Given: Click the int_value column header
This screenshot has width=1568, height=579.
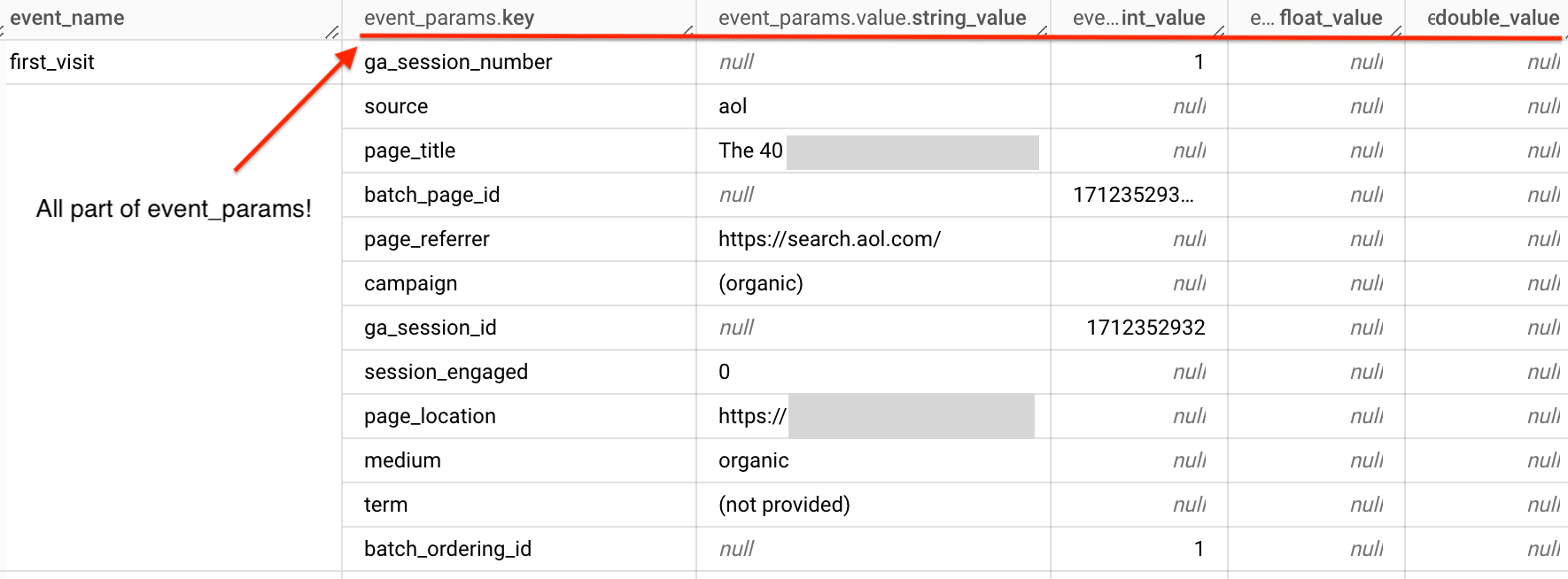Looking at the screenshot, I should pyautogui.click(x=1138, y=18).
